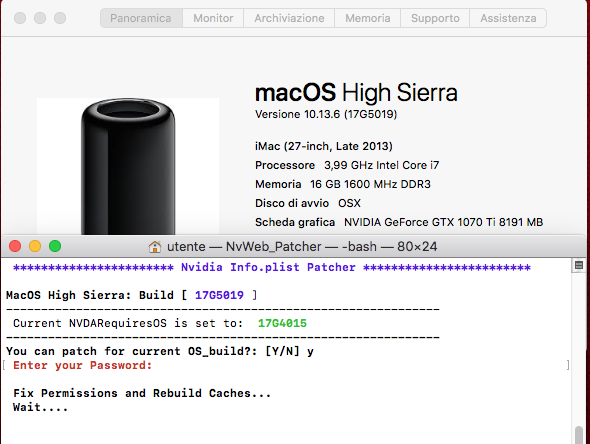The image size is (590, 444).
Task: Click the patch for current OS_build prompt
Action: (x=160, y=351)
